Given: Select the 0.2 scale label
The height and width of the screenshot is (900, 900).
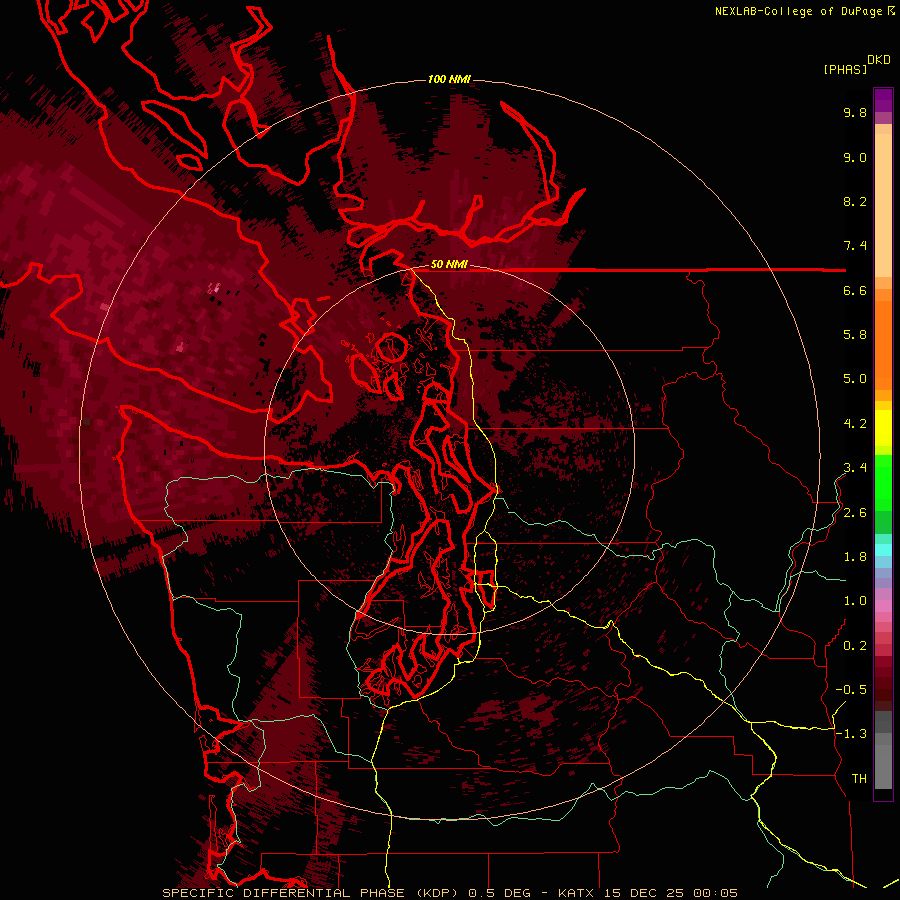Looking at the screenshot, I should tap(855, 646).
